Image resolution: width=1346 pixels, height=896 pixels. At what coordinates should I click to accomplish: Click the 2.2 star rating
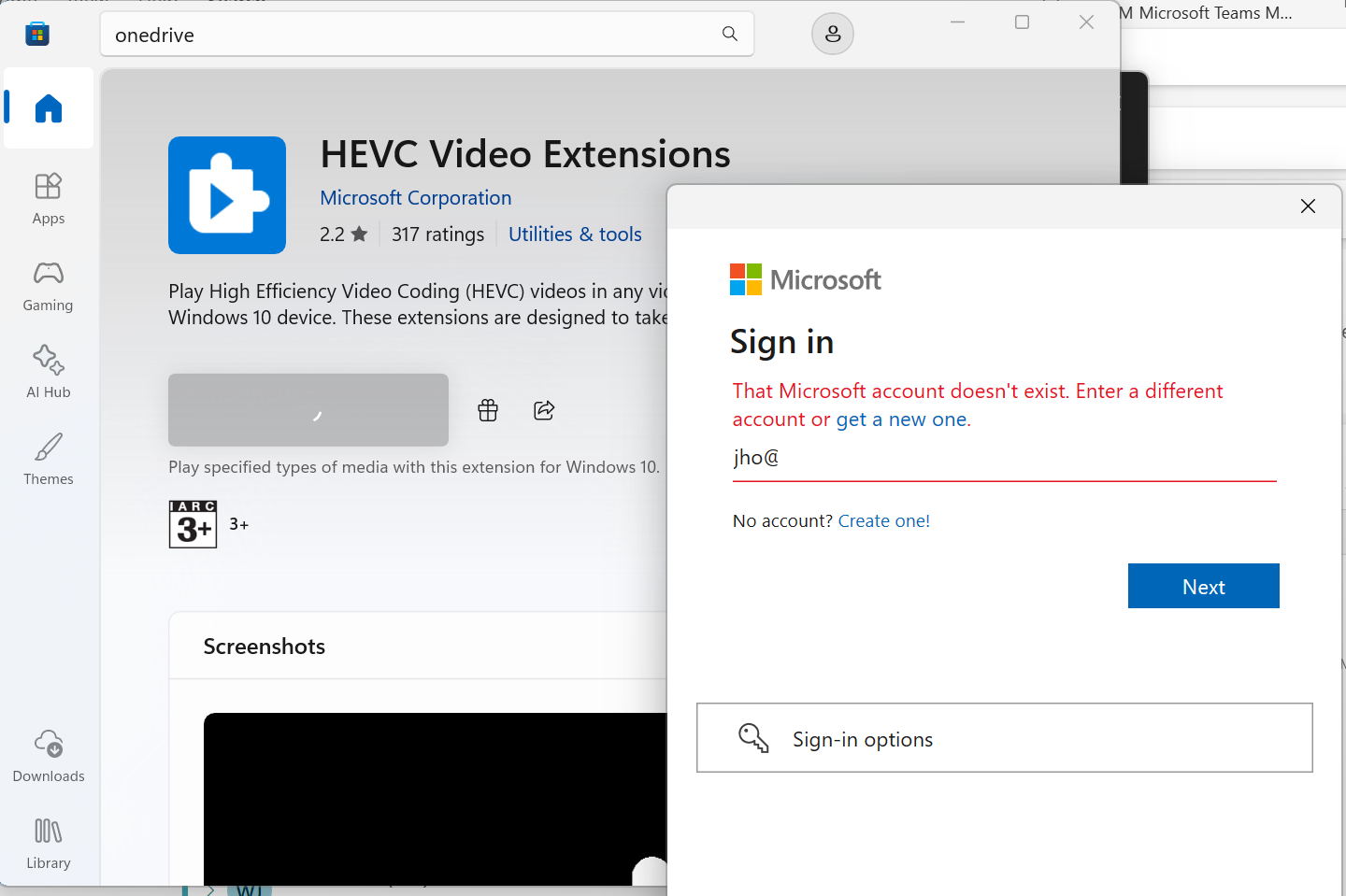[x=343, y=235]
